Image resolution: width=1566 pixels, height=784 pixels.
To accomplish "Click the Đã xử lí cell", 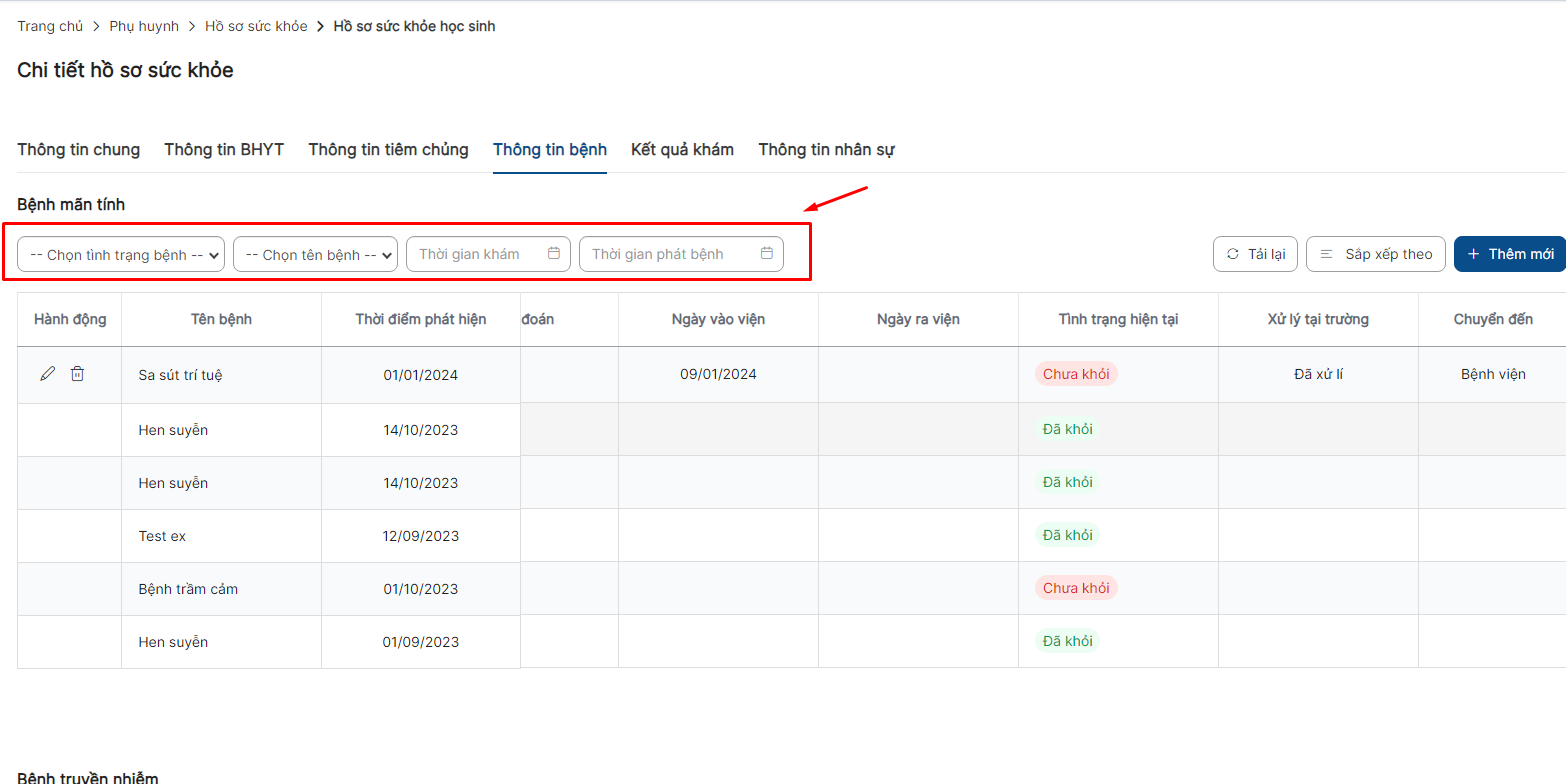I will (x=1318, y=375).
